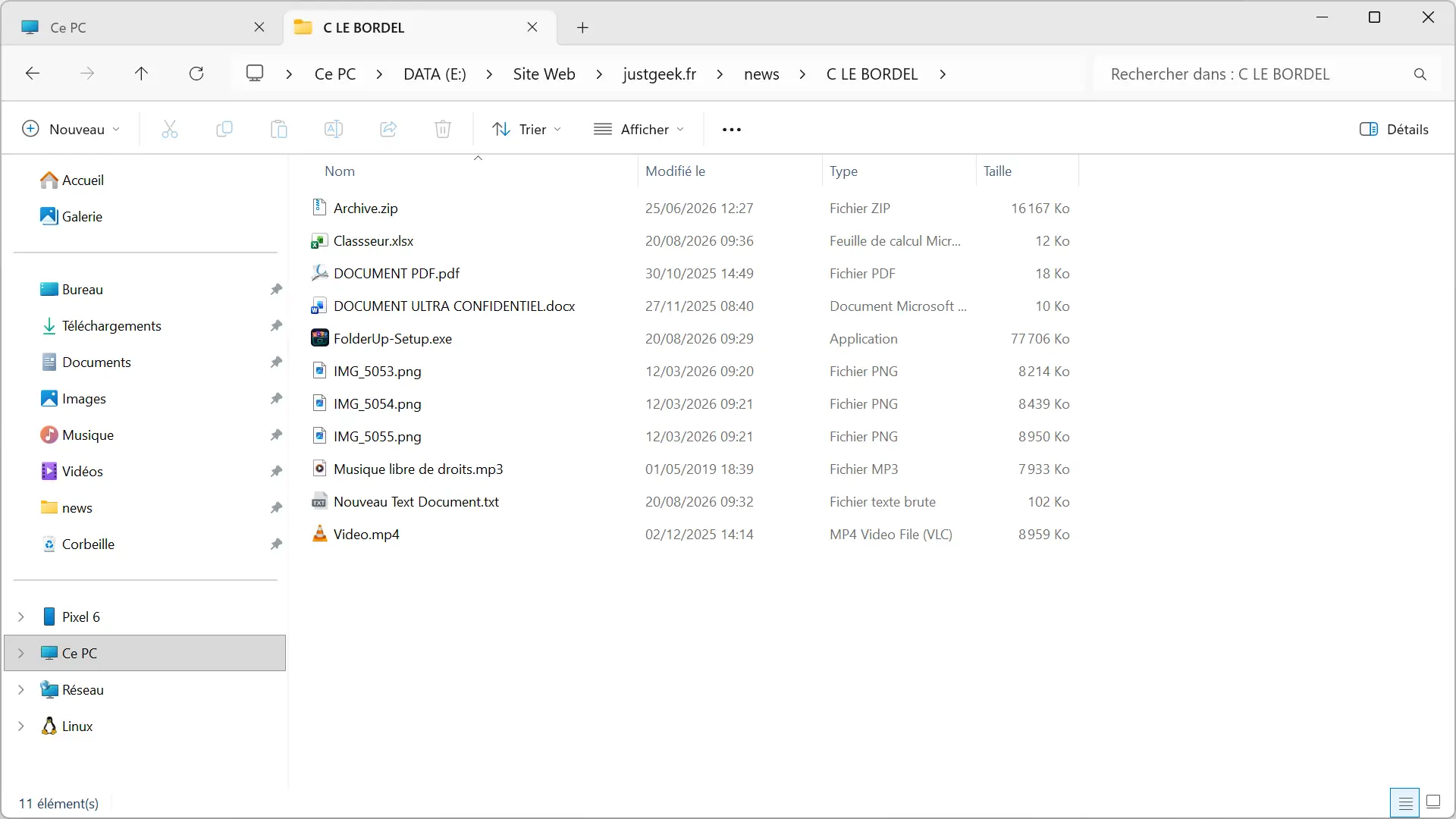Open the three-dots more options menu
This screenshot has width=1456, height=819.
point(732,130)
